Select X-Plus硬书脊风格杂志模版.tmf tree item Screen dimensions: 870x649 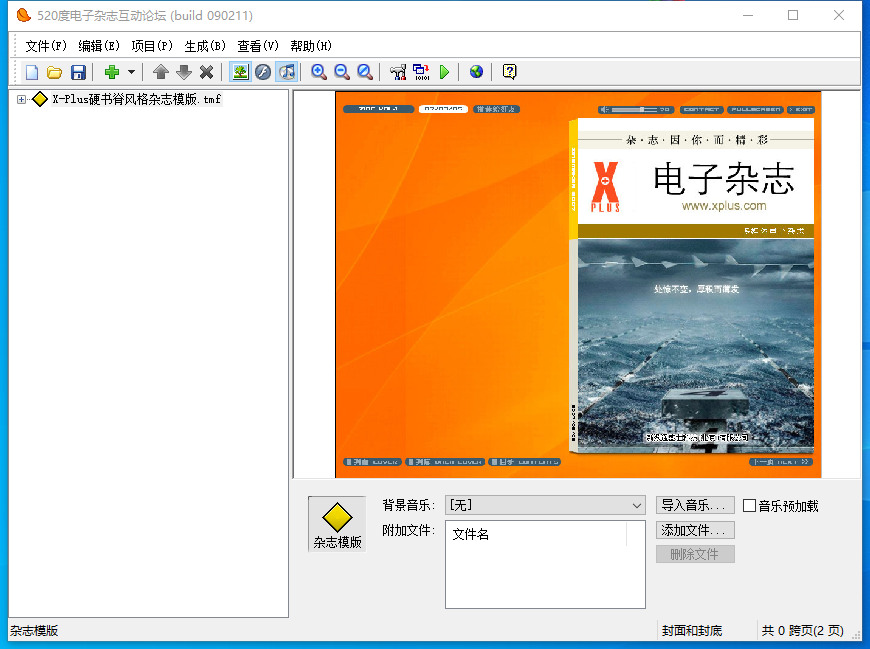136,100
